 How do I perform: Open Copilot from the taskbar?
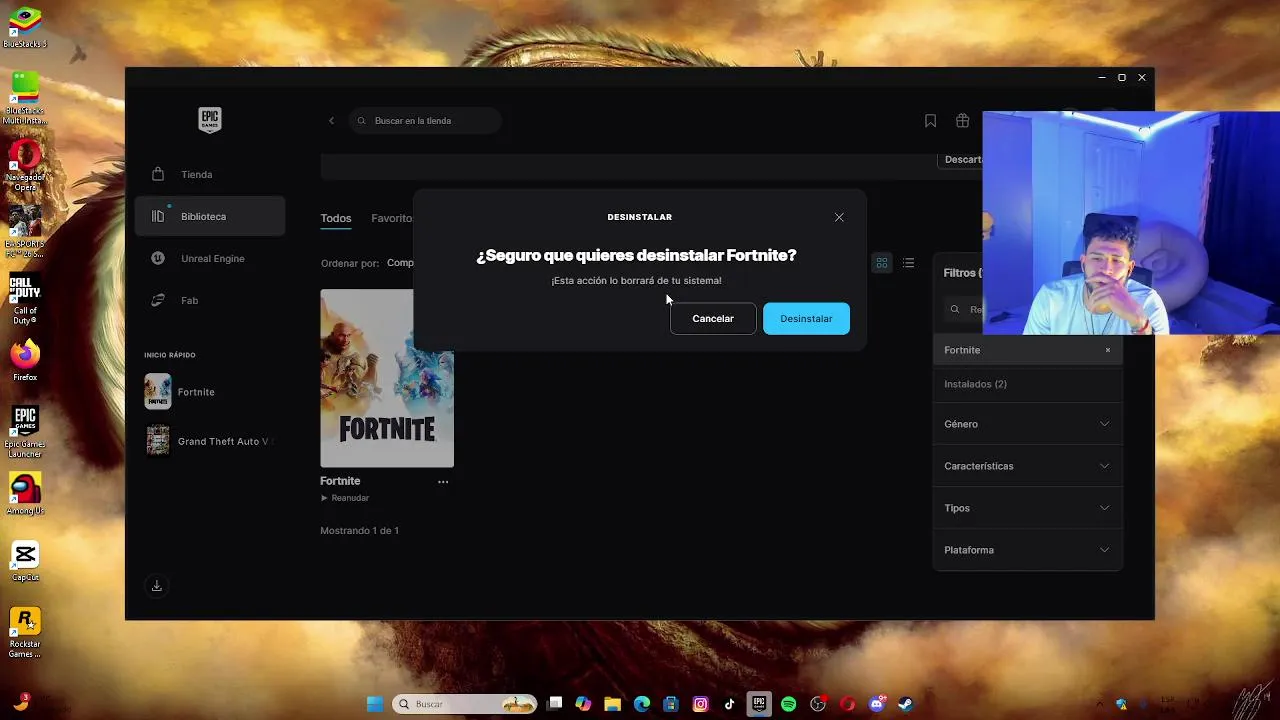point(584,704)
